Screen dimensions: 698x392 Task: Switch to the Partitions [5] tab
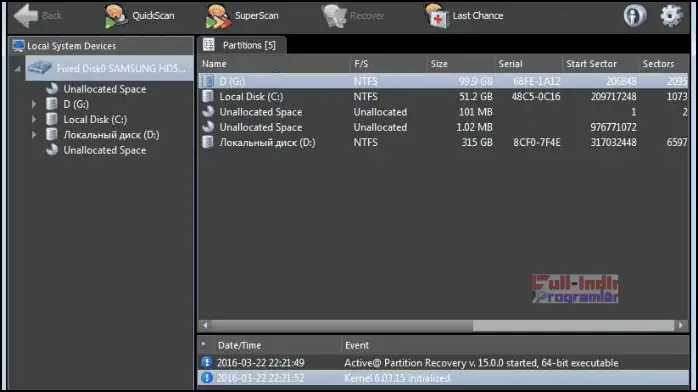coord(242,45)
